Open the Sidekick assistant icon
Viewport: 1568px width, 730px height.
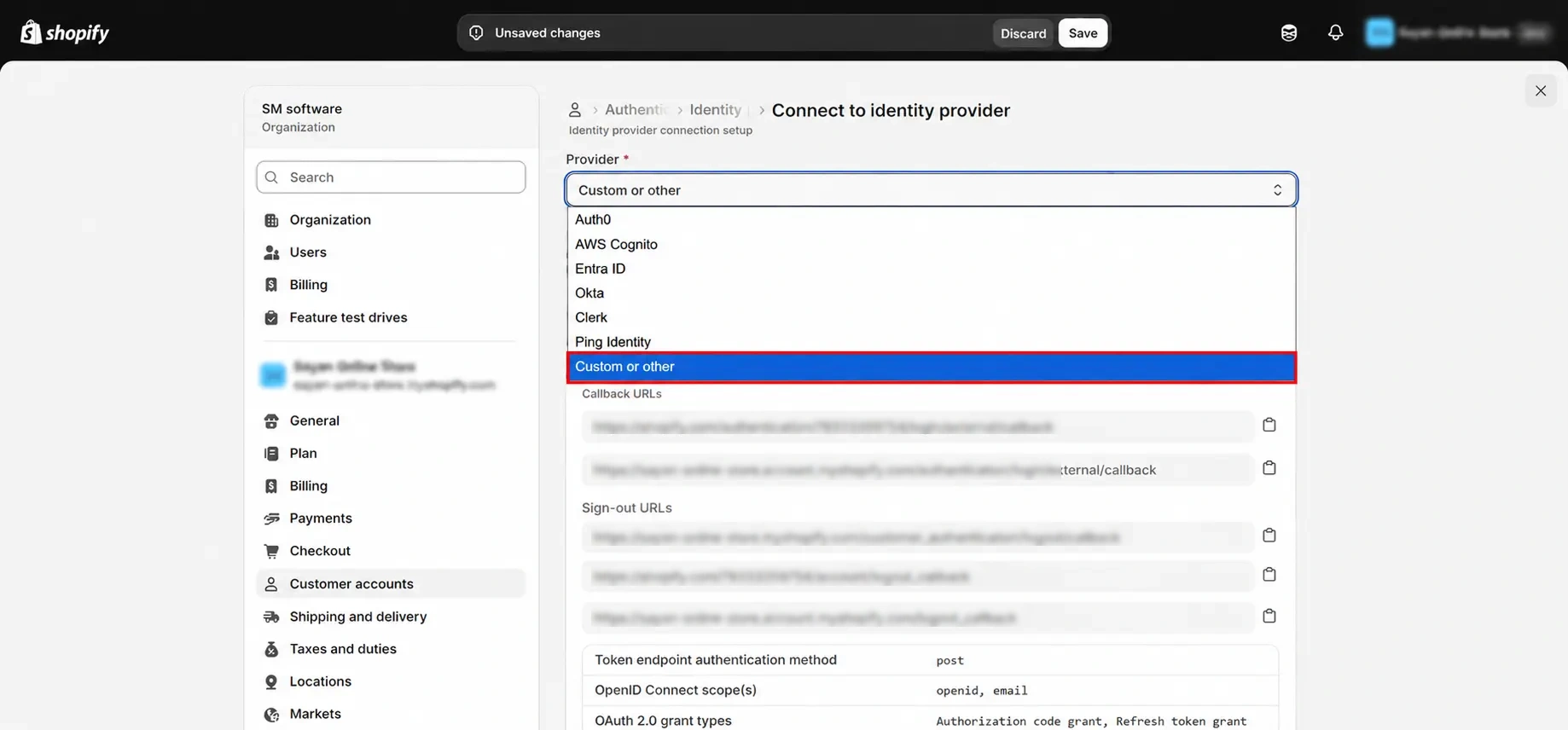tap(1289, 32)
